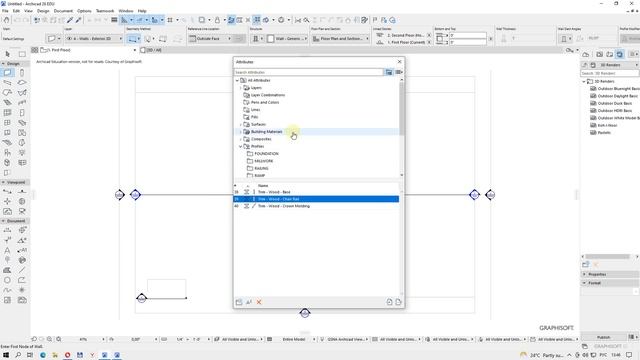Click the new folder icon in Attributes dialog
The height and width of the screenshot is (360, 640).
[239, 302]
